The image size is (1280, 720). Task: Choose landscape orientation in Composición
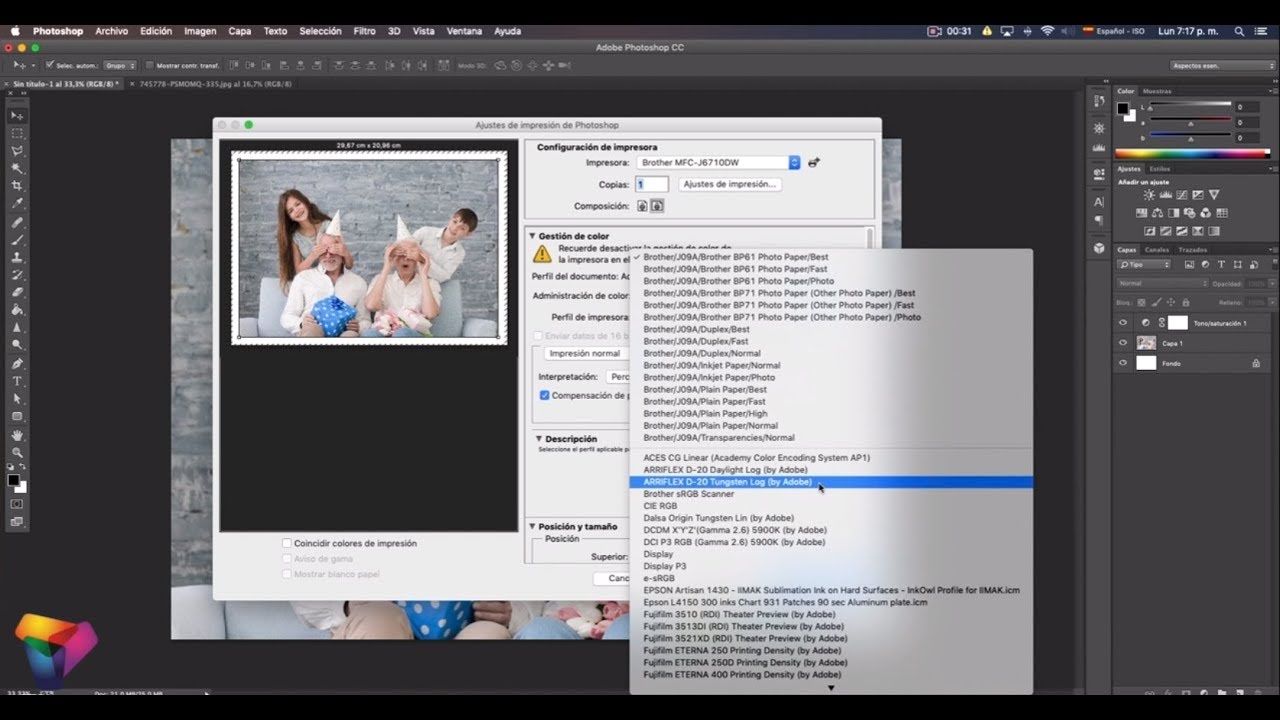tap(657, 206)
